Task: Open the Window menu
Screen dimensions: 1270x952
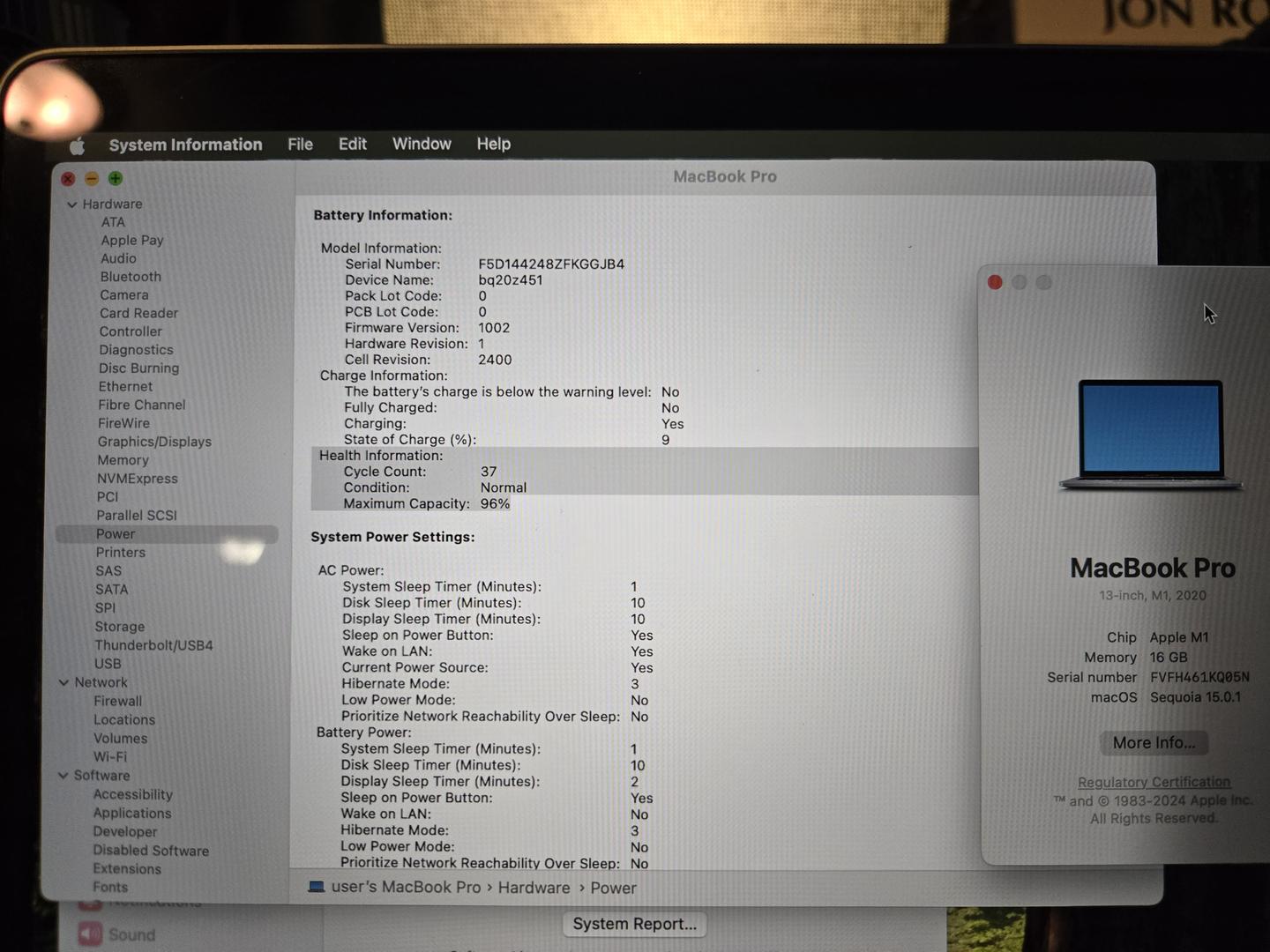Action: click(422, 144)
